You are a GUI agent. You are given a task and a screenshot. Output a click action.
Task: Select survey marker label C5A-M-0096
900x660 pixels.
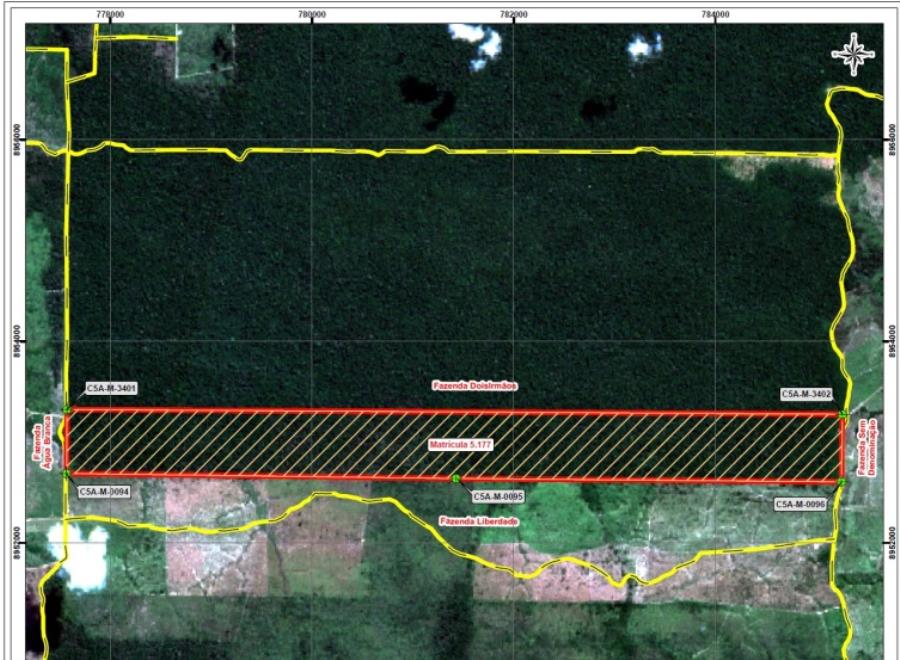[x=801, y=504]
